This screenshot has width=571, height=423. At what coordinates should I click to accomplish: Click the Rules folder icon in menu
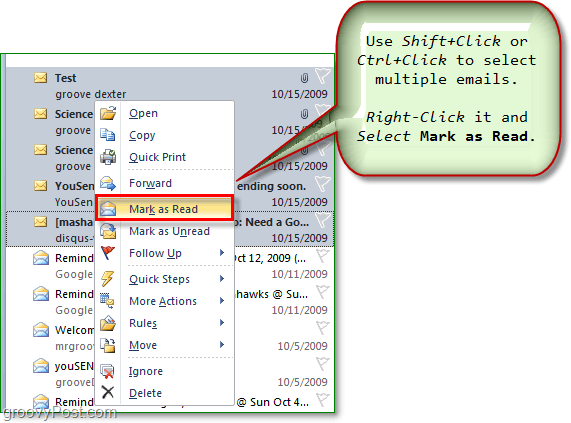coord(108,323)
